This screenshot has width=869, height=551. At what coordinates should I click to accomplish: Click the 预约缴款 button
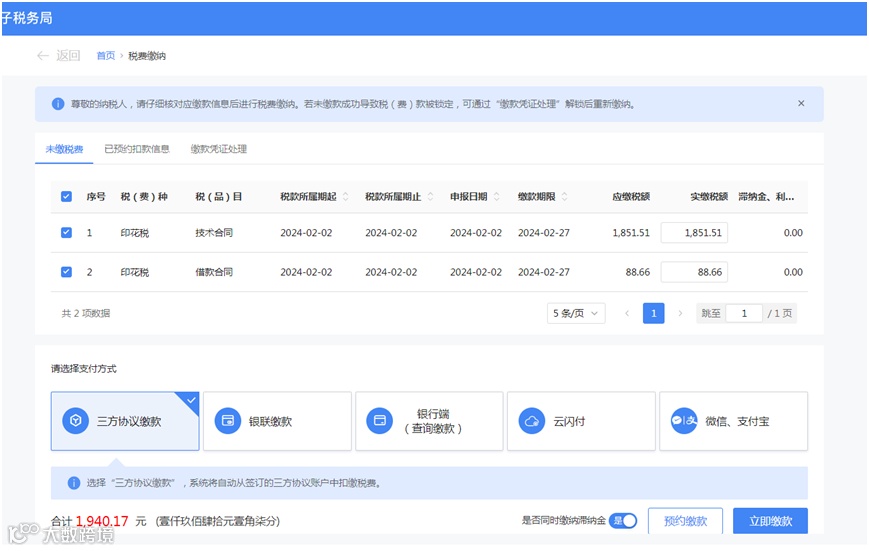coord(686,521)
